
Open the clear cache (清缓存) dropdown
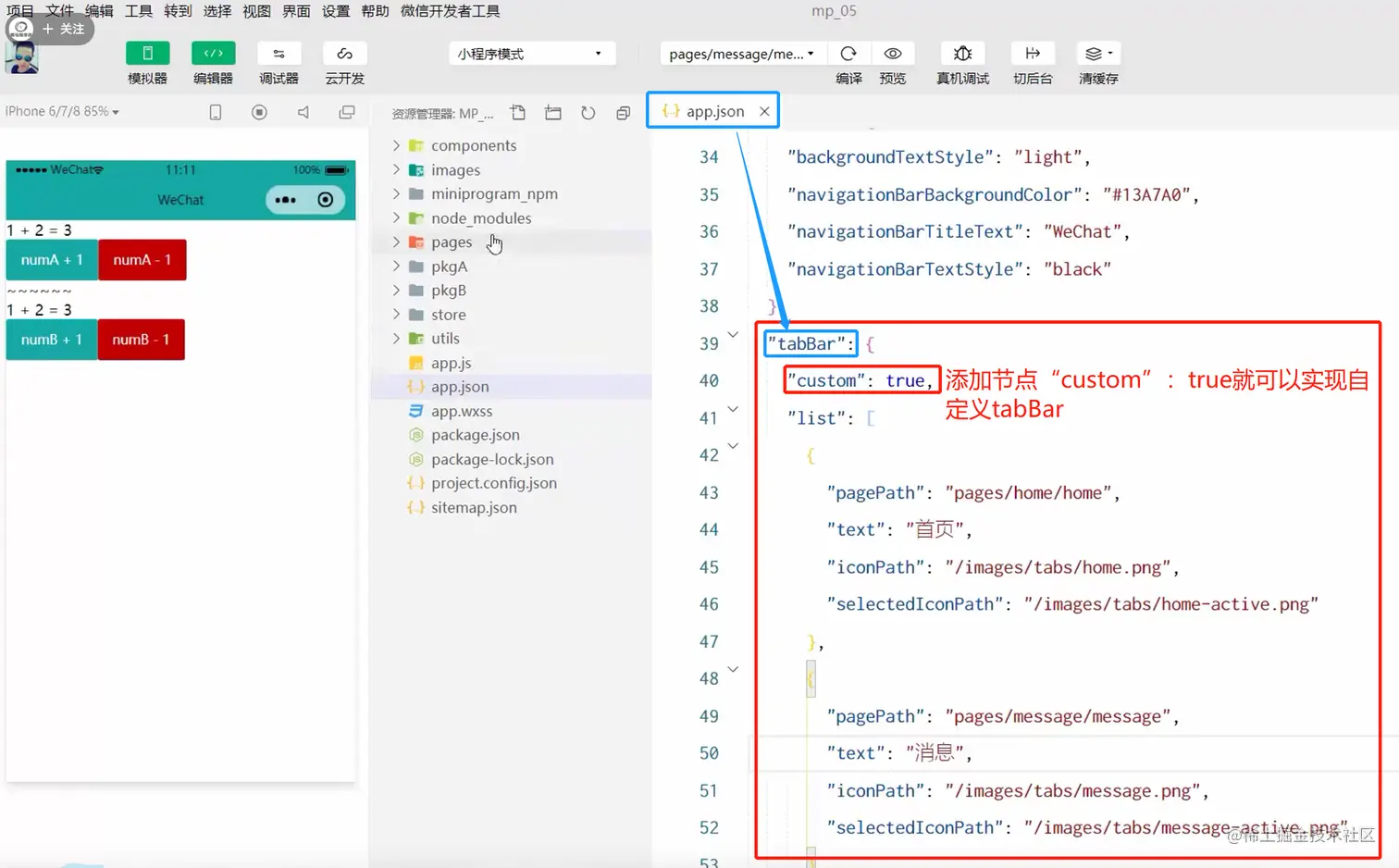[x=1098, y=54]
